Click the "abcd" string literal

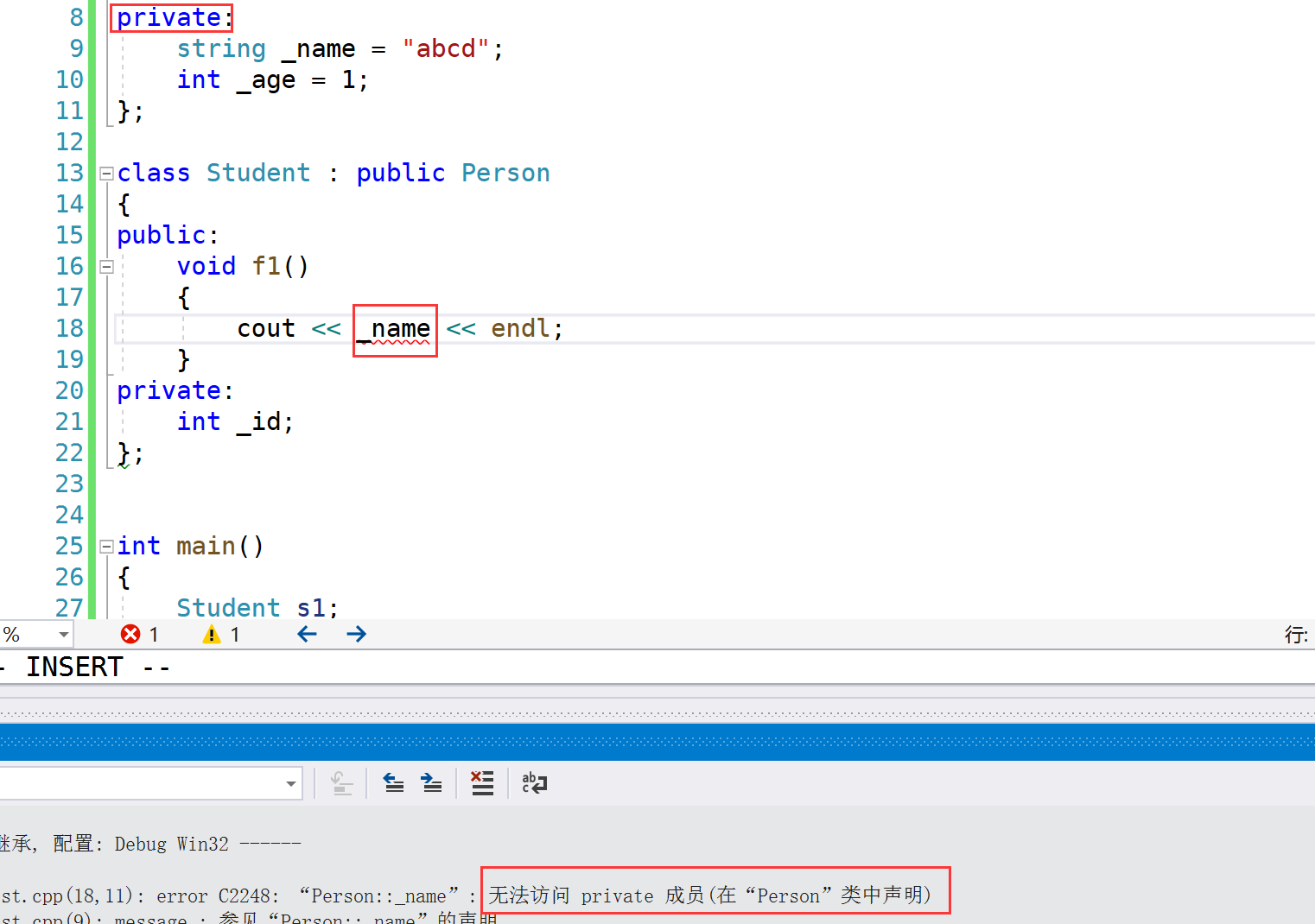pos(446,49)
